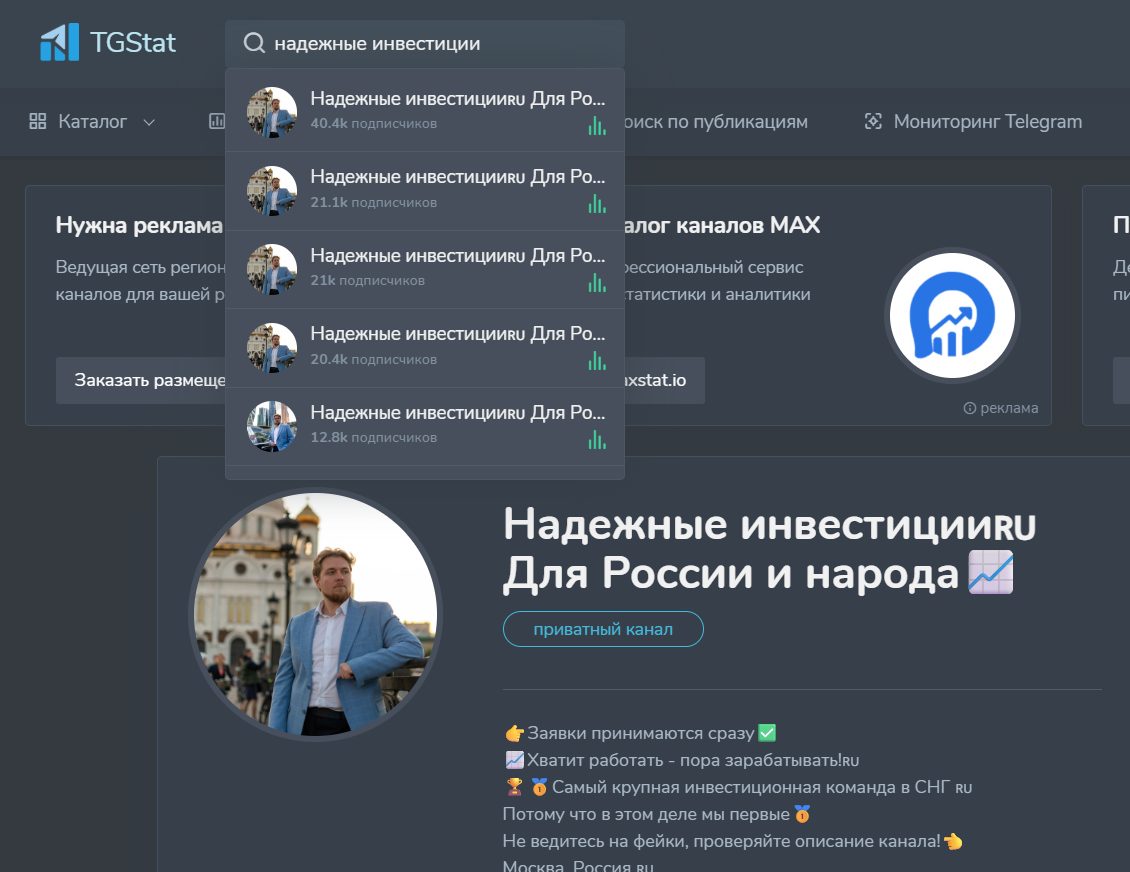Click stats bar icon of 20.4k result

pos(597,361)
